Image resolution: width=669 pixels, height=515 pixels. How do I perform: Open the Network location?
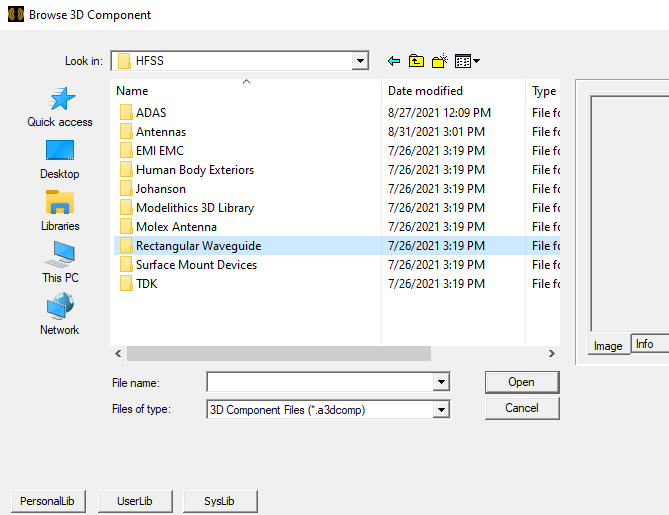(60, 314)
